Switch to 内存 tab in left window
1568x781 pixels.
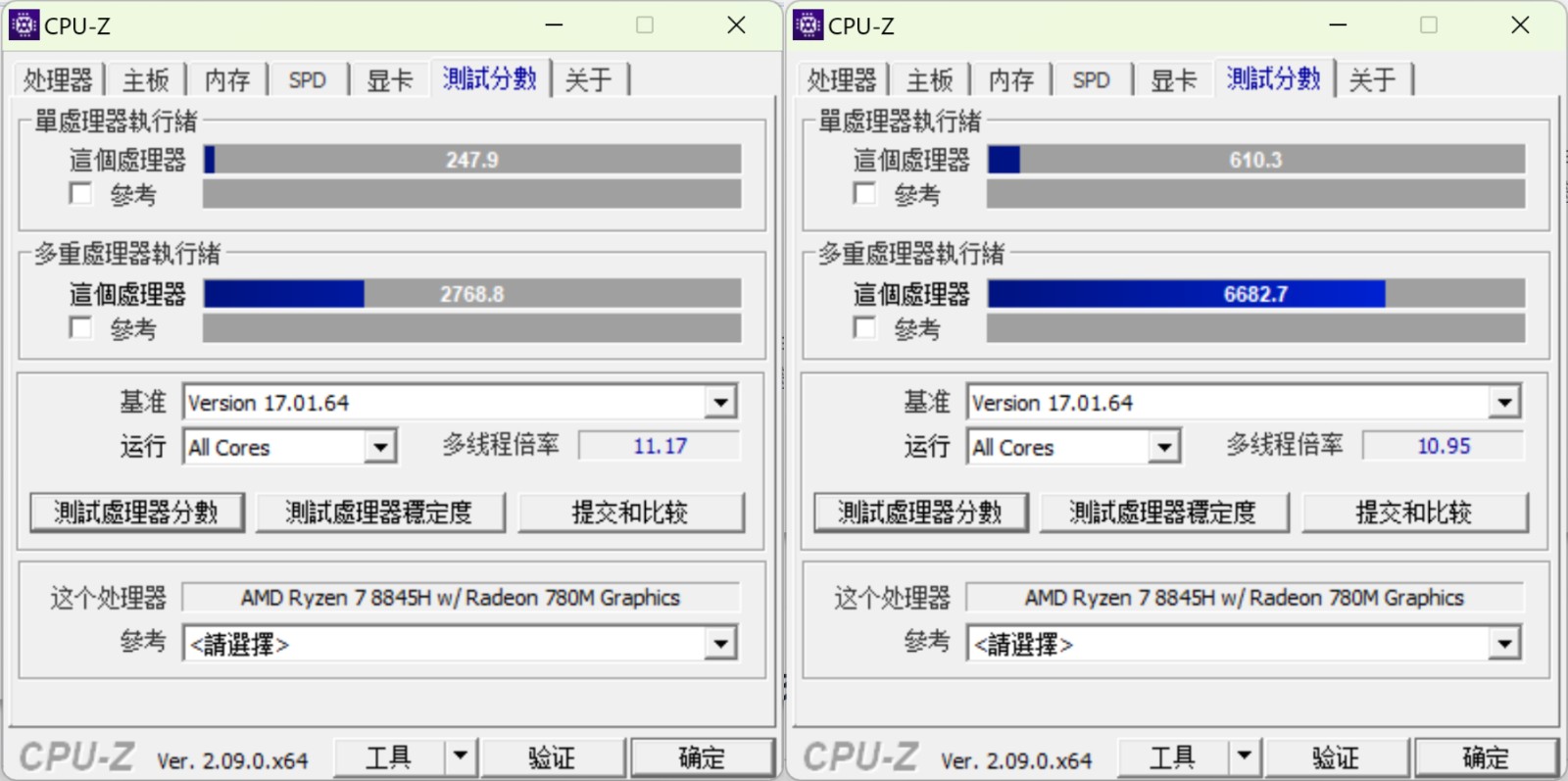[x=227, y=79]
